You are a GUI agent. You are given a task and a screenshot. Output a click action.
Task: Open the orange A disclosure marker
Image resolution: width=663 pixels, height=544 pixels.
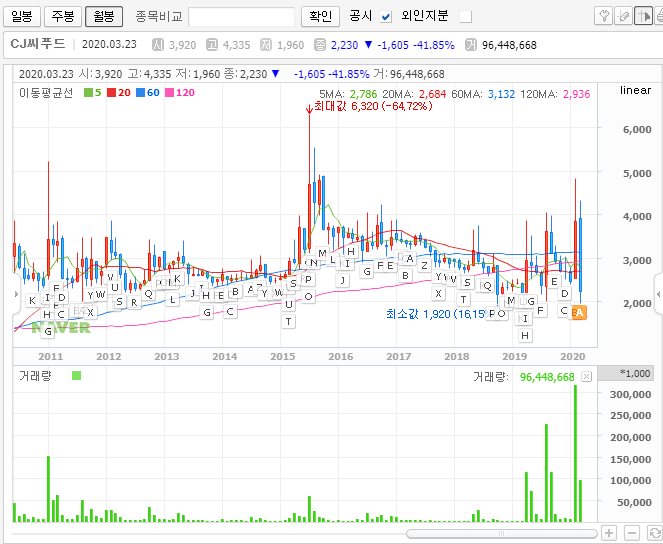[579, 313]
